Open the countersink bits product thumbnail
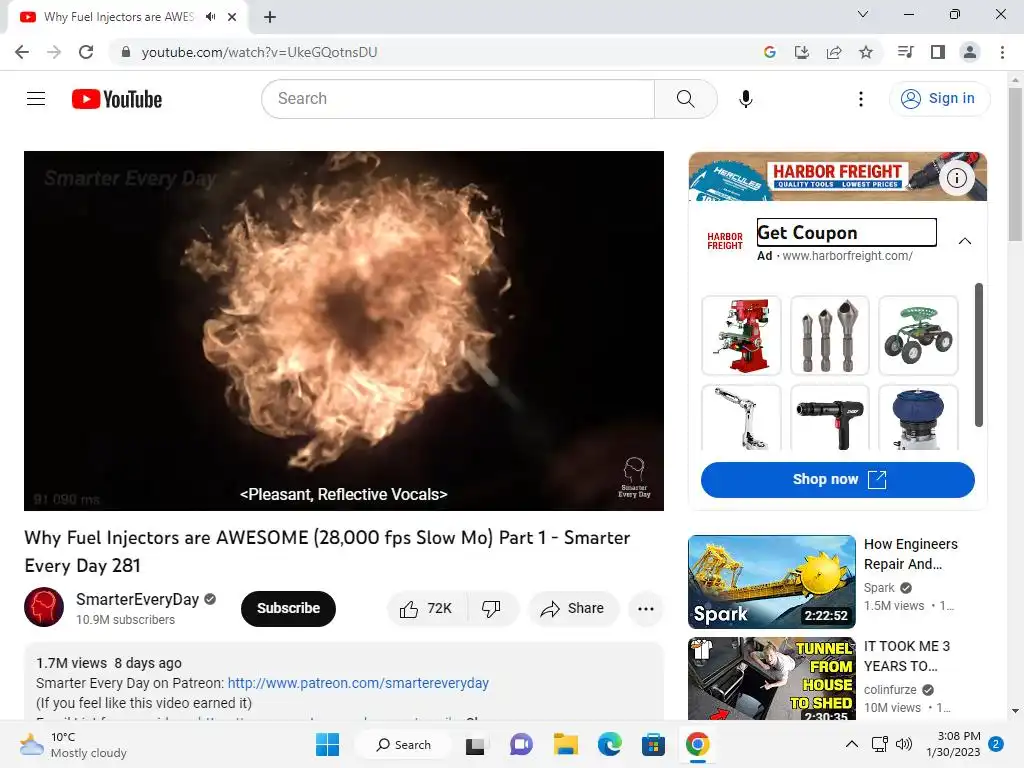Viewport: 1024px width, 768px height. pyautogui.click(x=829, y=336)
